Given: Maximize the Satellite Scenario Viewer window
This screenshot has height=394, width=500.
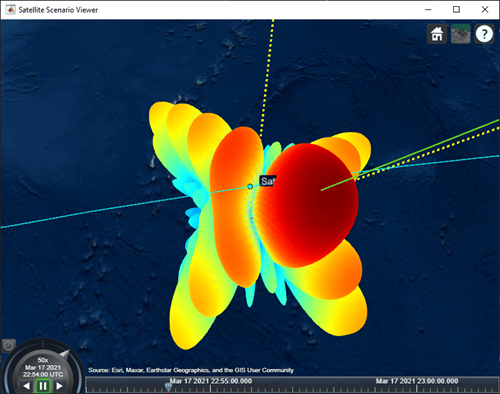Looking at the screenshot, I should (456, 9).
